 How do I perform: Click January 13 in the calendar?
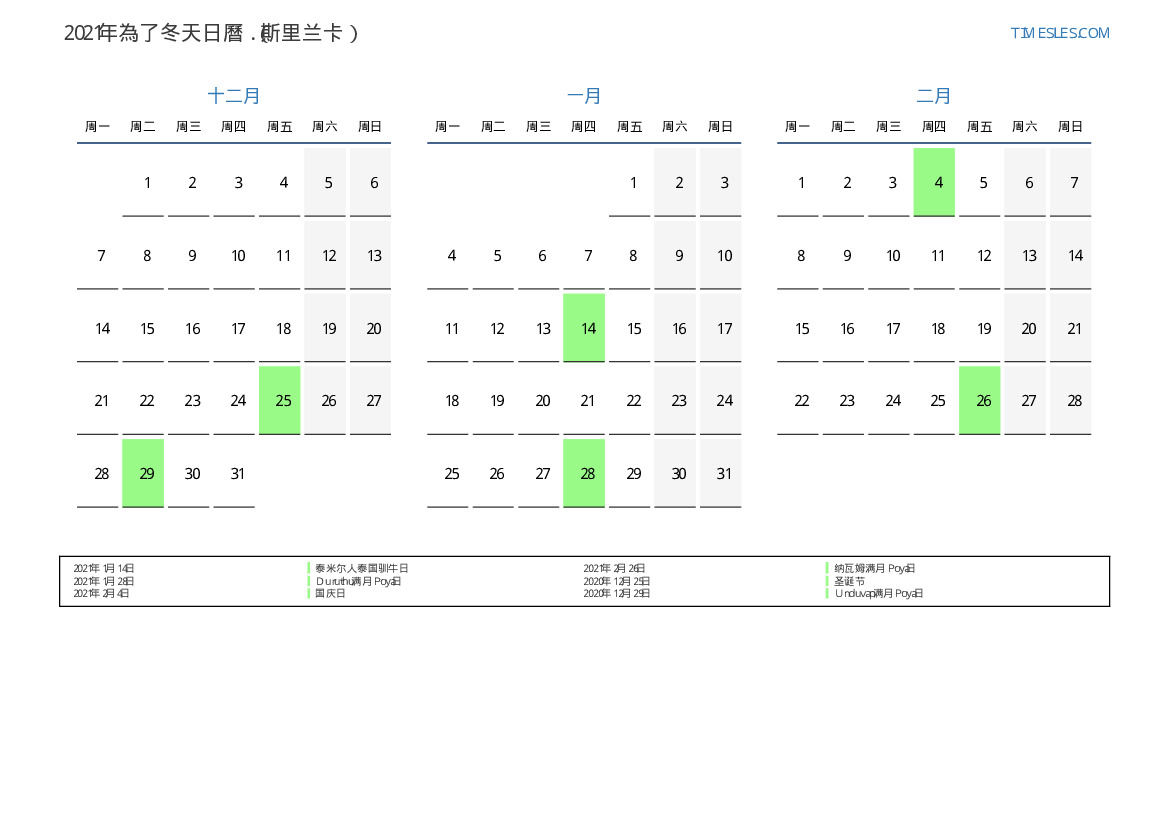[538, 328]
